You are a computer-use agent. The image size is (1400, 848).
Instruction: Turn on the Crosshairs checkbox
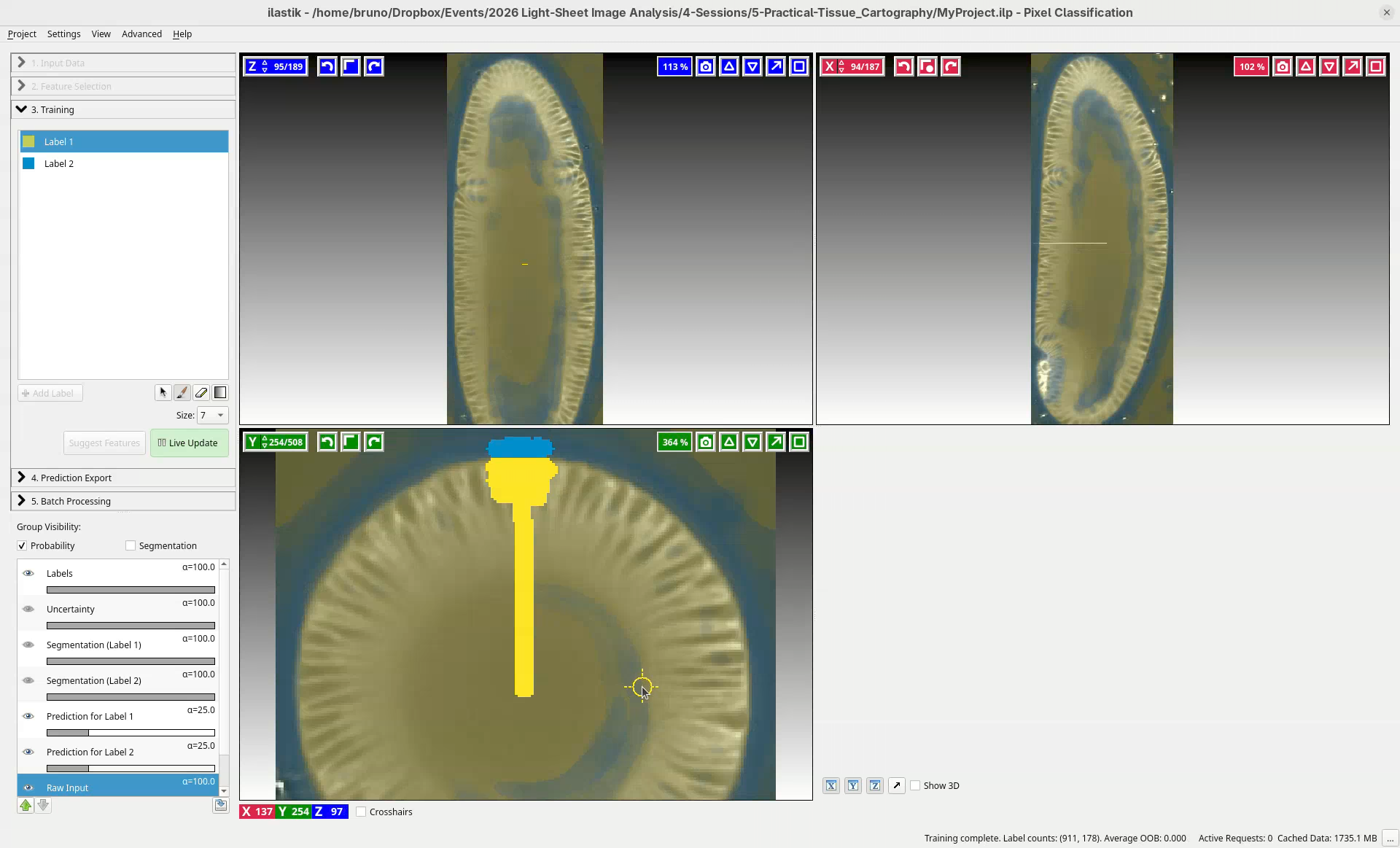coord(361,812)
